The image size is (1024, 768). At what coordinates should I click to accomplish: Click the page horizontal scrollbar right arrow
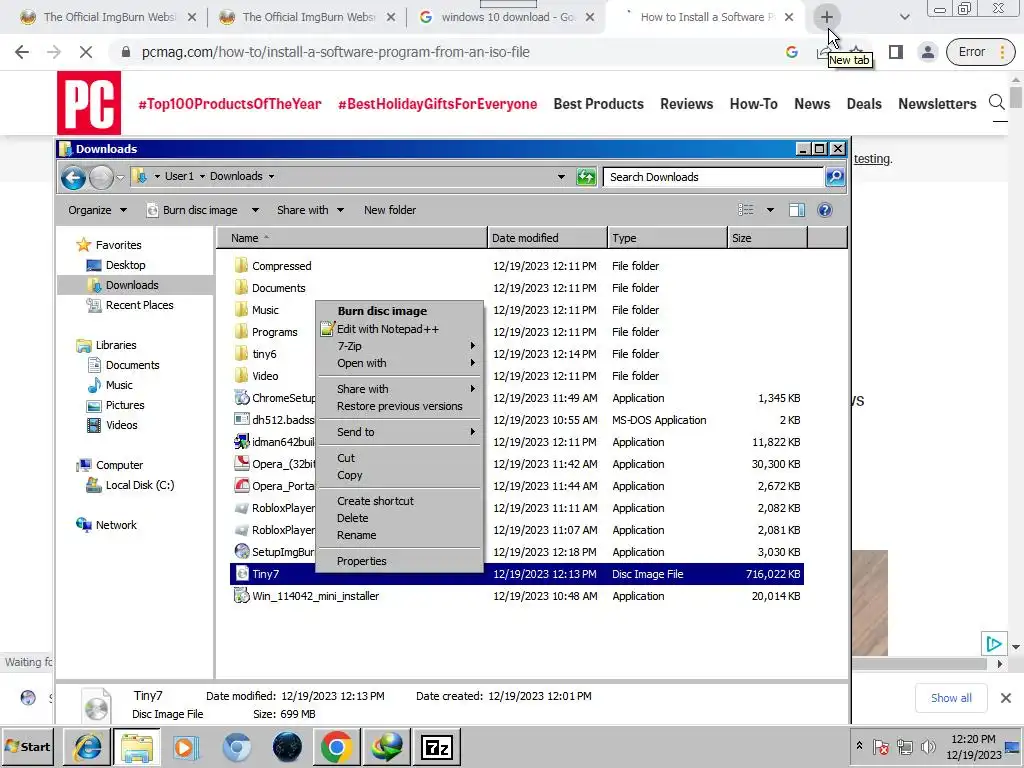[x=999, y=664]
